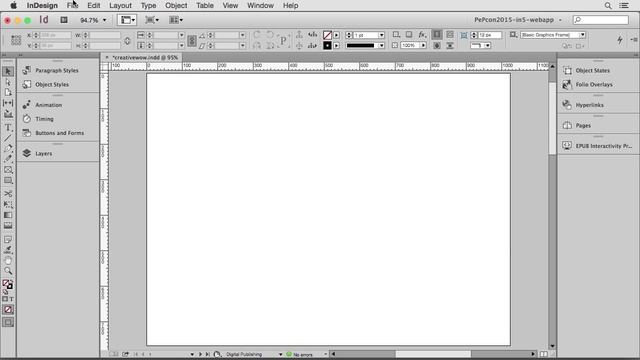The width and height of the screenshot is (640, 360).
Task: Select the Direct Selection tool (white arrow)
Action: coord(8,82)
